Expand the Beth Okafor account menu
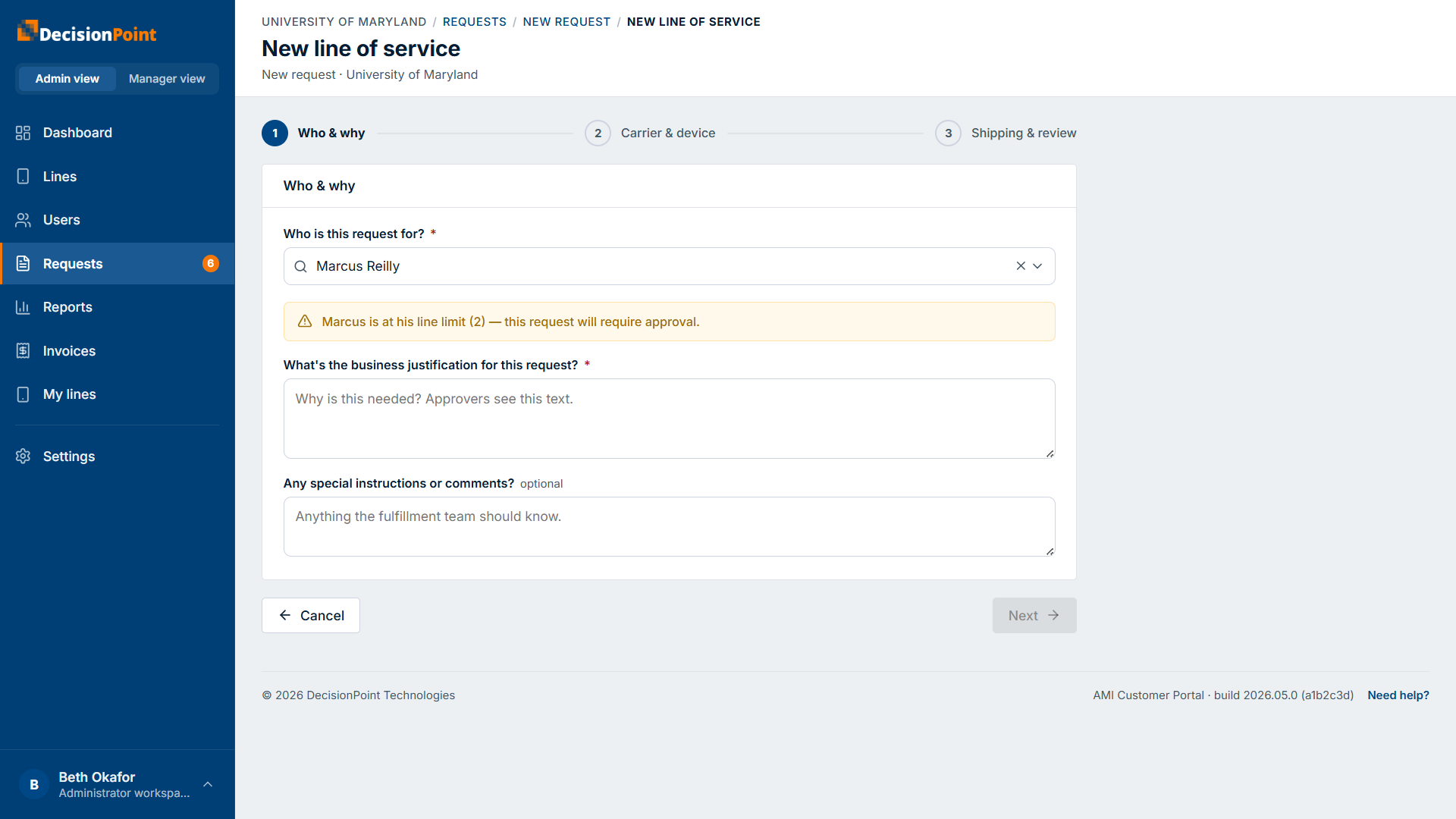Image resolution: width=1456 pixels, height=819 pixels. click(208, 784)
